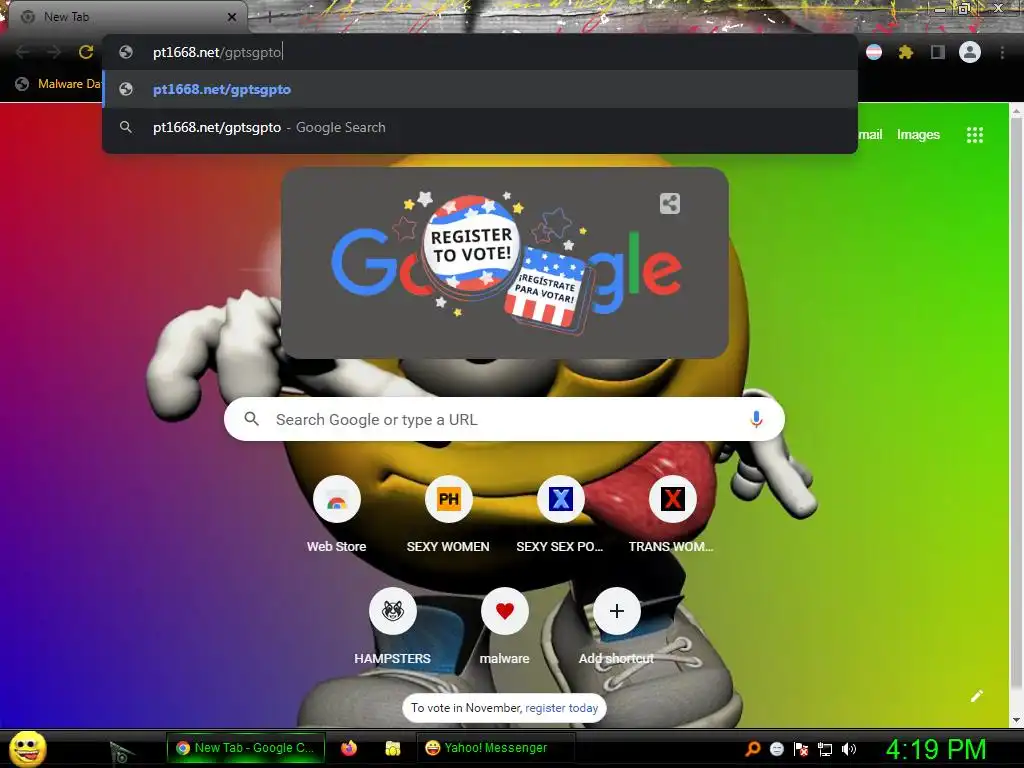The width and height of the screenshot is (1024, 768).
Task: Open the Web Store shortcut
Action: point(337,500)
